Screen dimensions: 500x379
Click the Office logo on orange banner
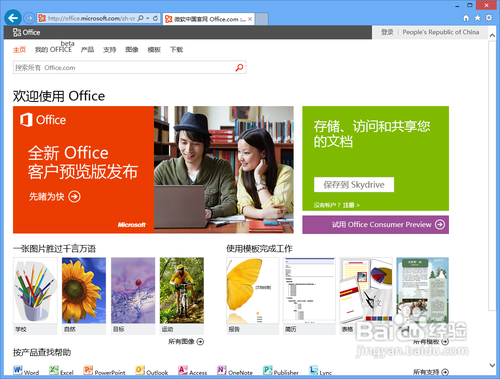[43, 120]
